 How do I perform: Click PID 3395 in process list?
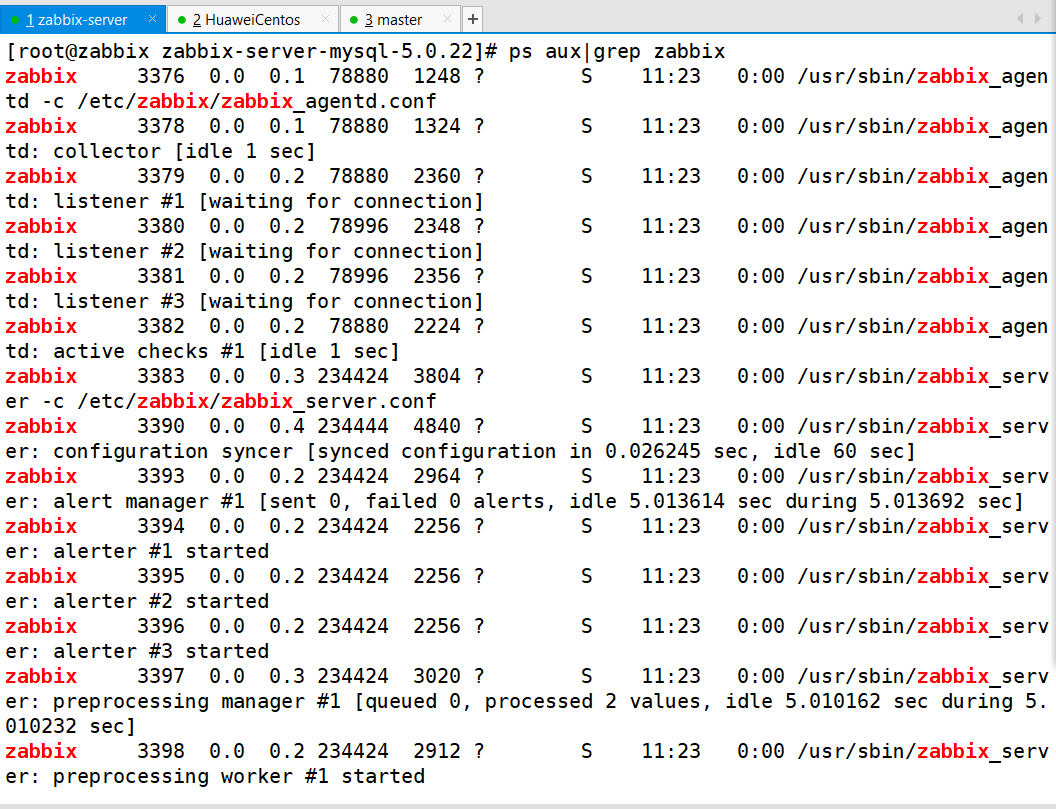coord(161,576)
